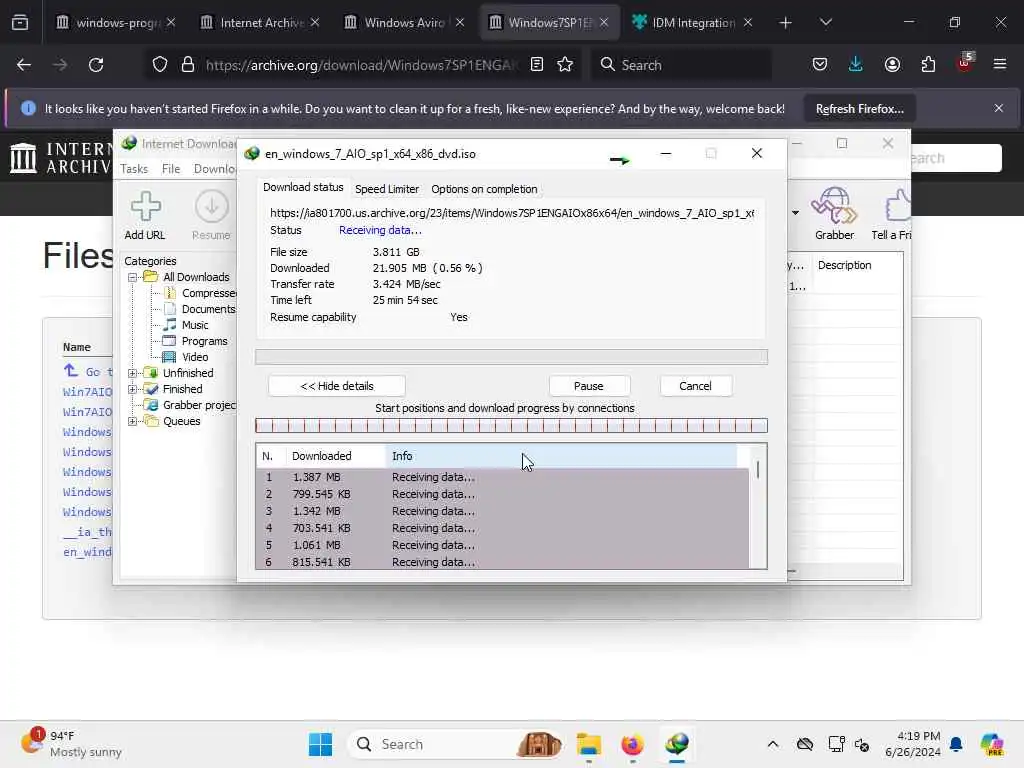Viewport: 1024px width, 768px height.
Task: Reload the current page
Action: tap(96, 64)
